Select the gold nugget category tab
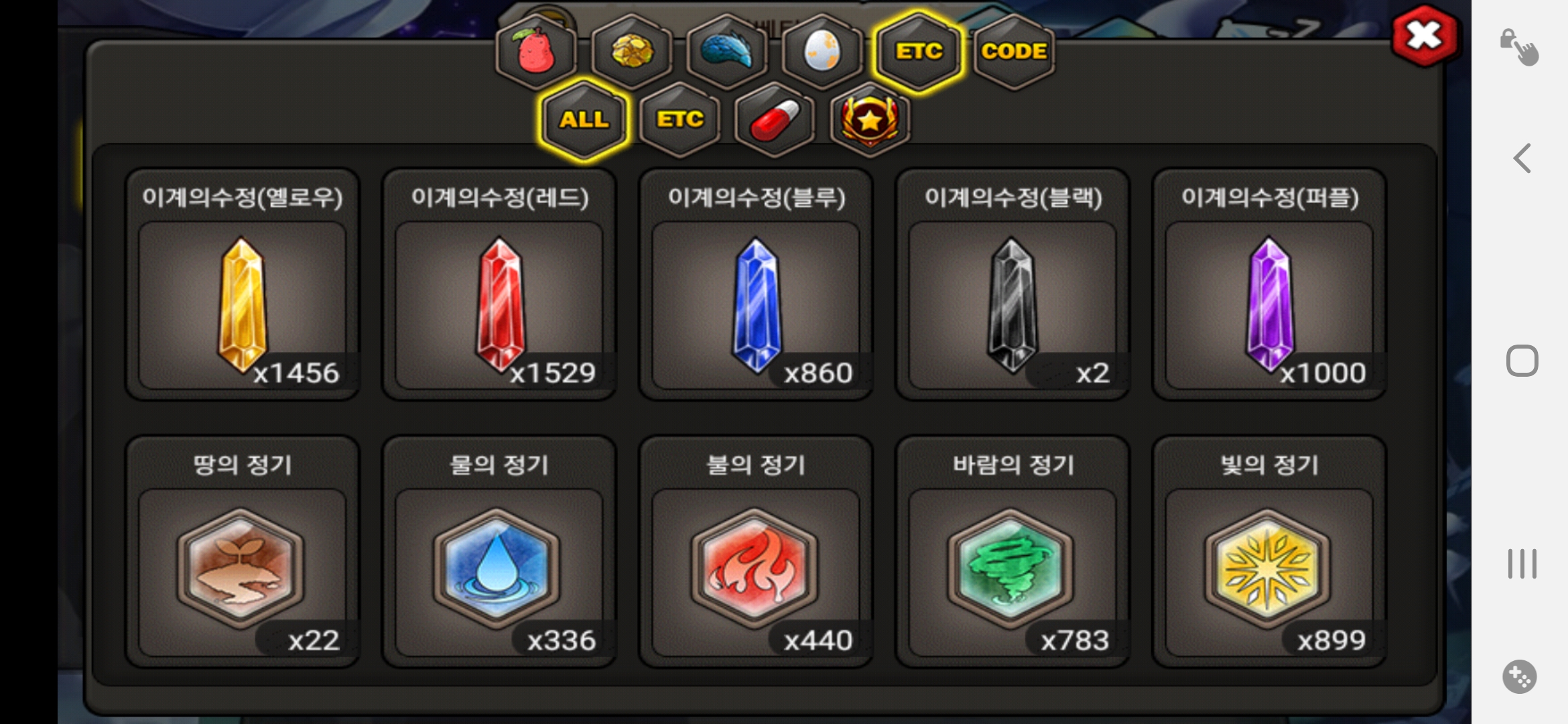 [632, 52]
